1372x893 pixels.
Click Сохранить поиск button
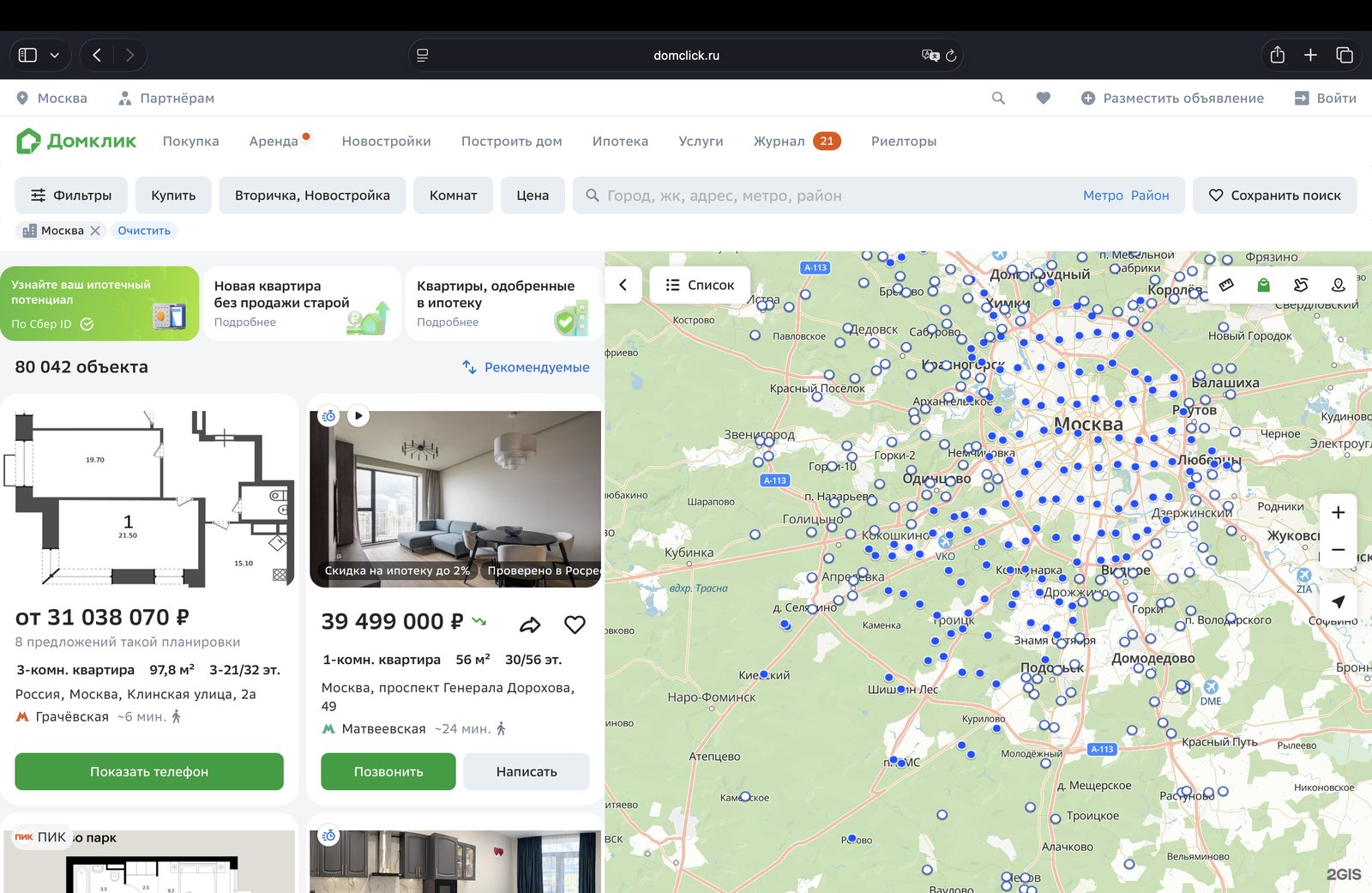coord(1274,196)
